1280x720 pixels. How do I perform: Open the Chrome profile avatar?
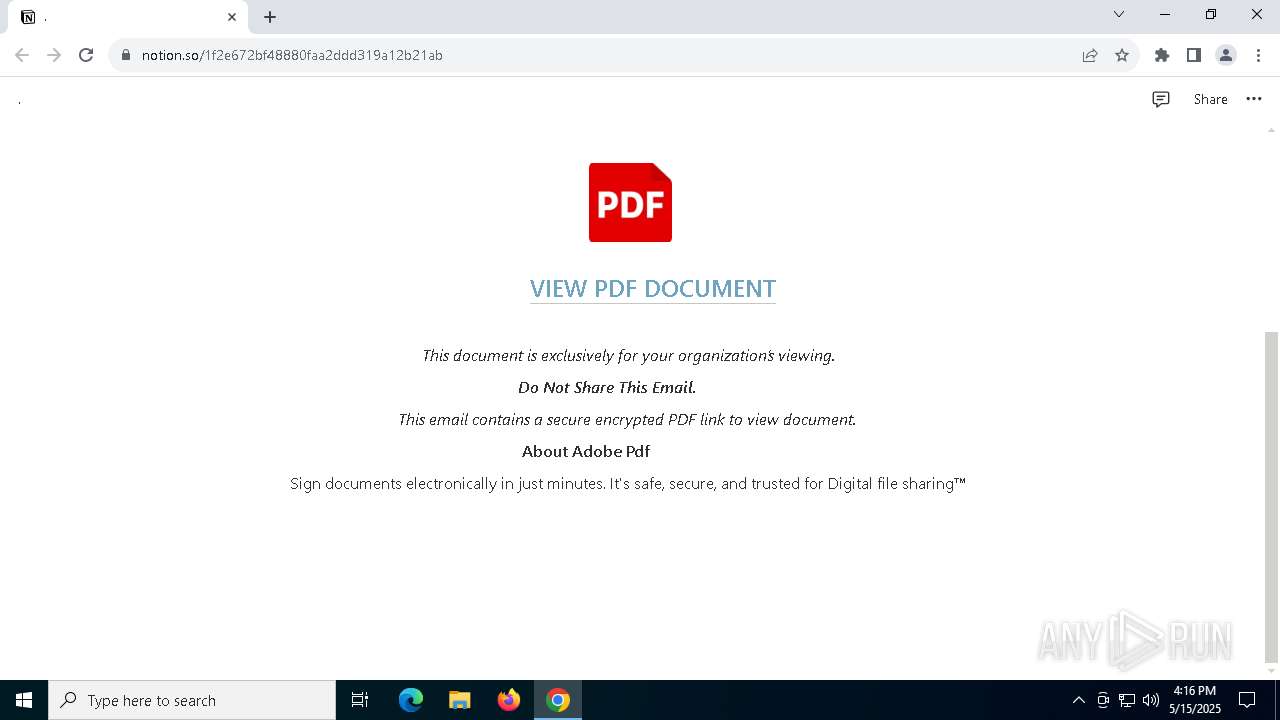click(1226, 55)
